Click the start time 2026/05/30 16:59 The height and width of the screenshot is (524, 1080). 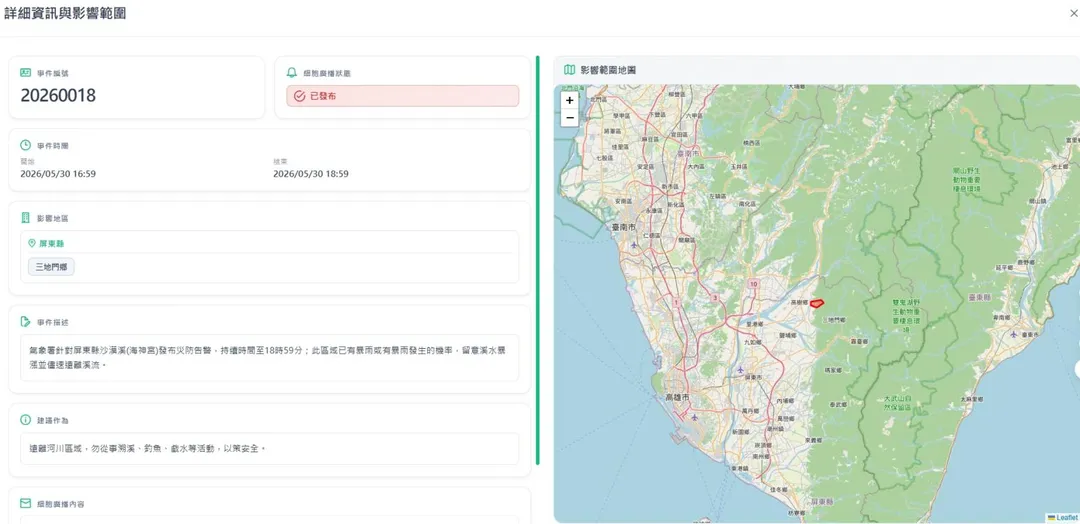click(58, 174)
